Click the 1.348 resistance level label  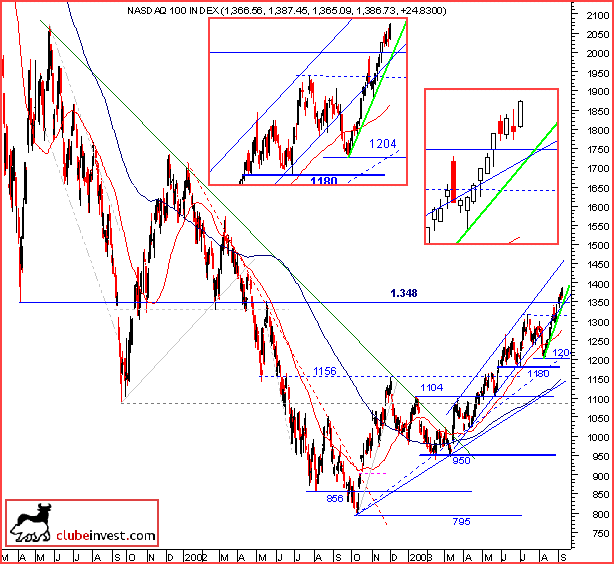pos(404,293)
